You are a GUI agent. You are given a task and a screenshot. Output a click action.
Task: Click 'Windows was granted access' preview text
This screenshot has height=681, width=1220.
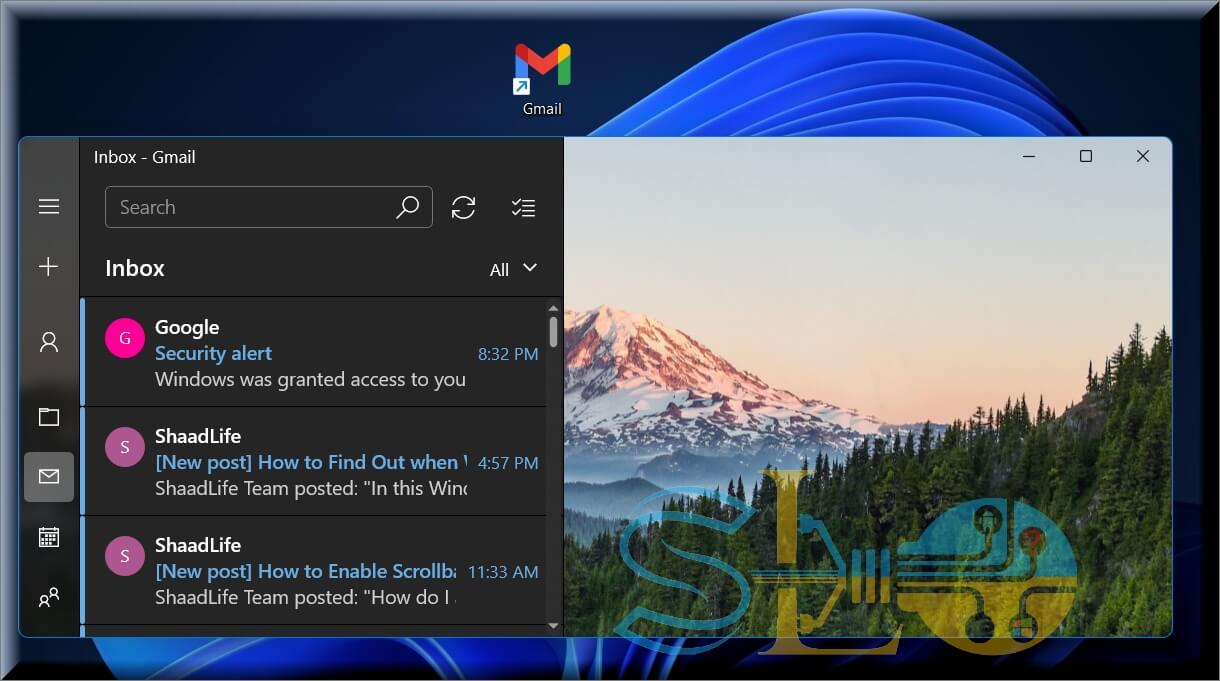(x=310, y=379)
